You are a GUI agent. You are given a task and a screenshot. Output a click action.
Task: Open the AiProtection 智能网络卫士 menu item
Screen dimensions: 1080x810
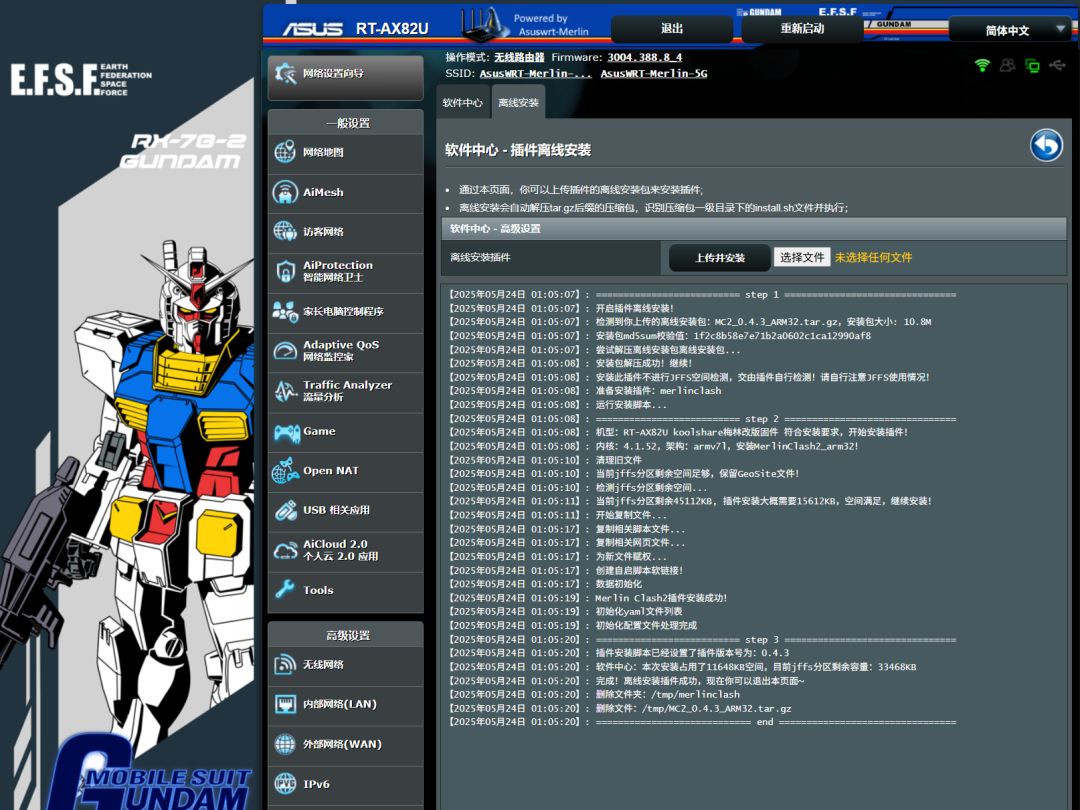click(x=346, y=272)
